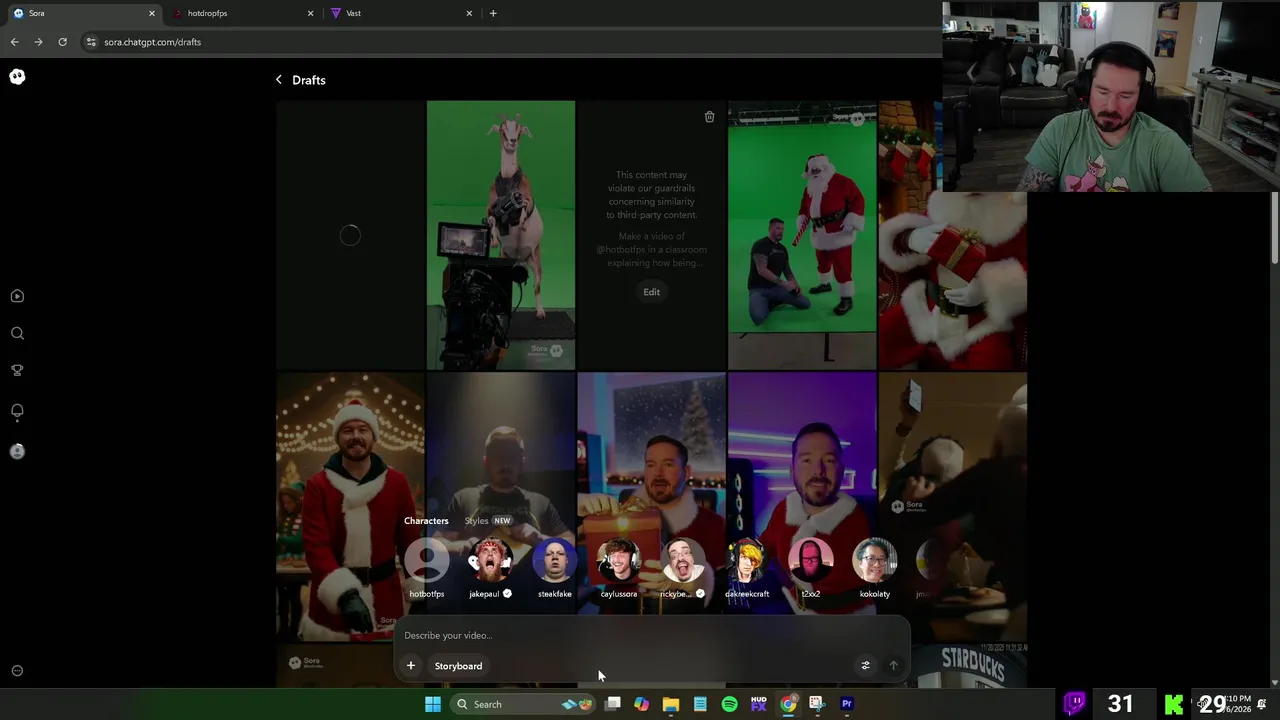Open the Santa on green screen draft
Viewport: 1280px width, 720px height.
pos(802,235)
